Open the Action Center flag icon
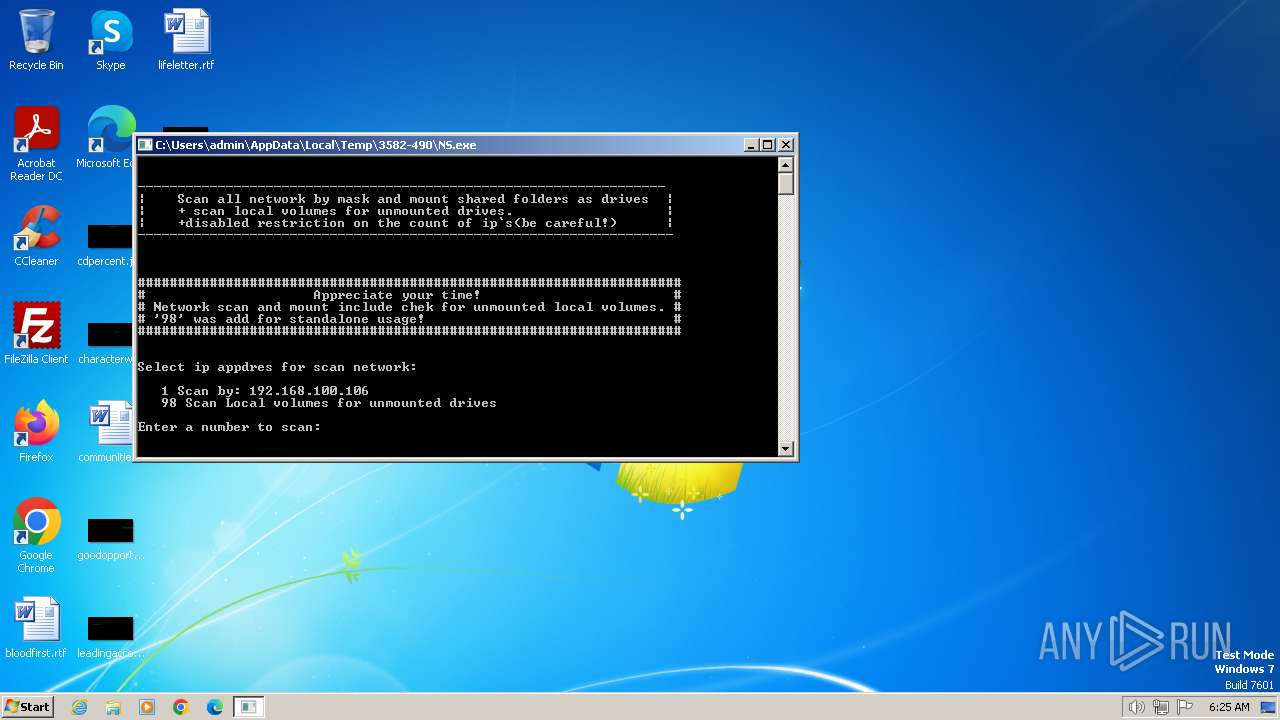1280x720 pixels. click(1186, 707)
